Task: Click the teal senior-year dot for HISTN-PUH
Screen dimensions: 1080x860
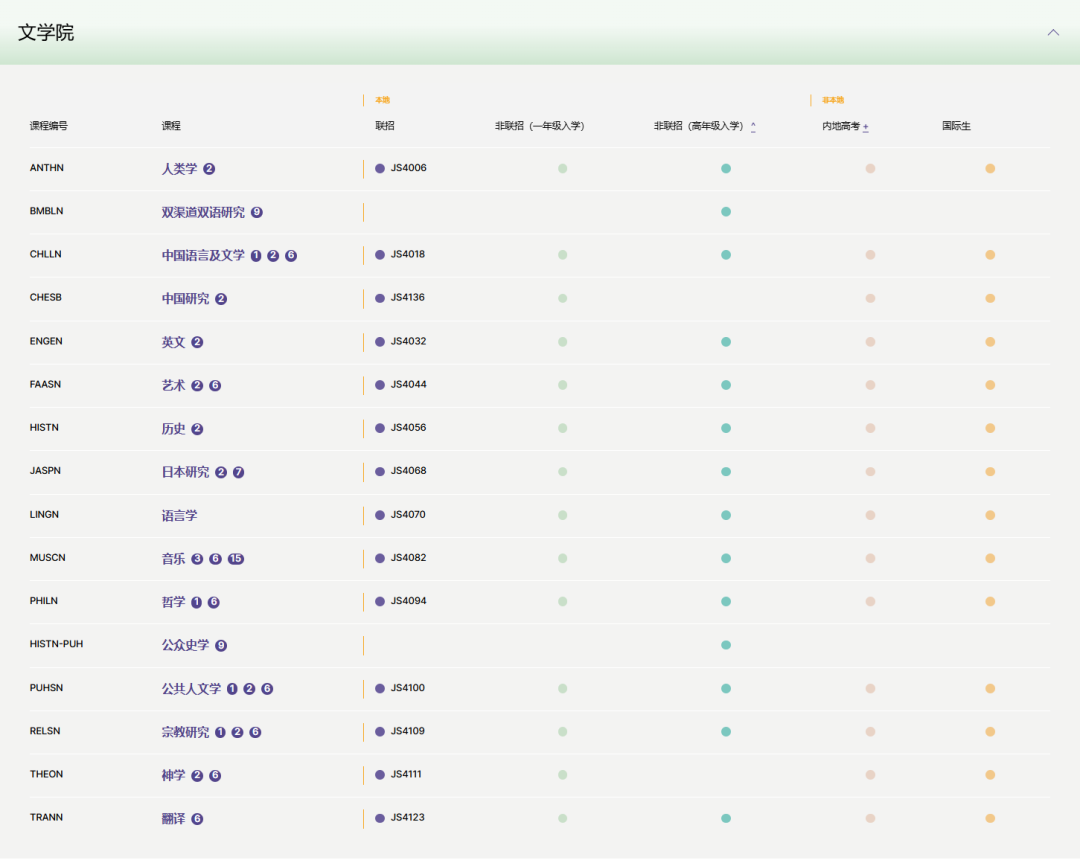Action: pyautogui.click(x=726, y=645)
